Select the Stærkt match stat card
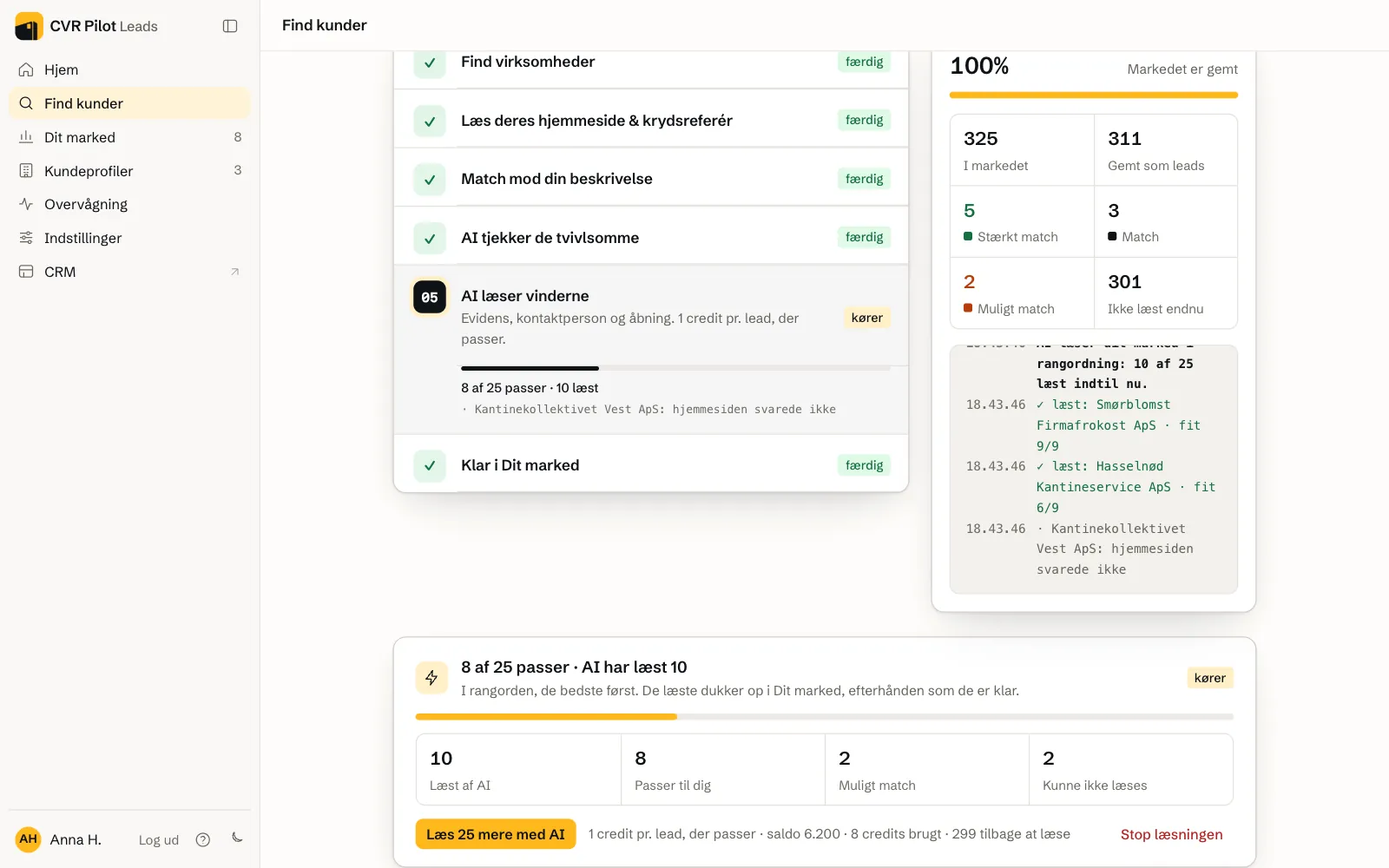 pos(1022,222)
